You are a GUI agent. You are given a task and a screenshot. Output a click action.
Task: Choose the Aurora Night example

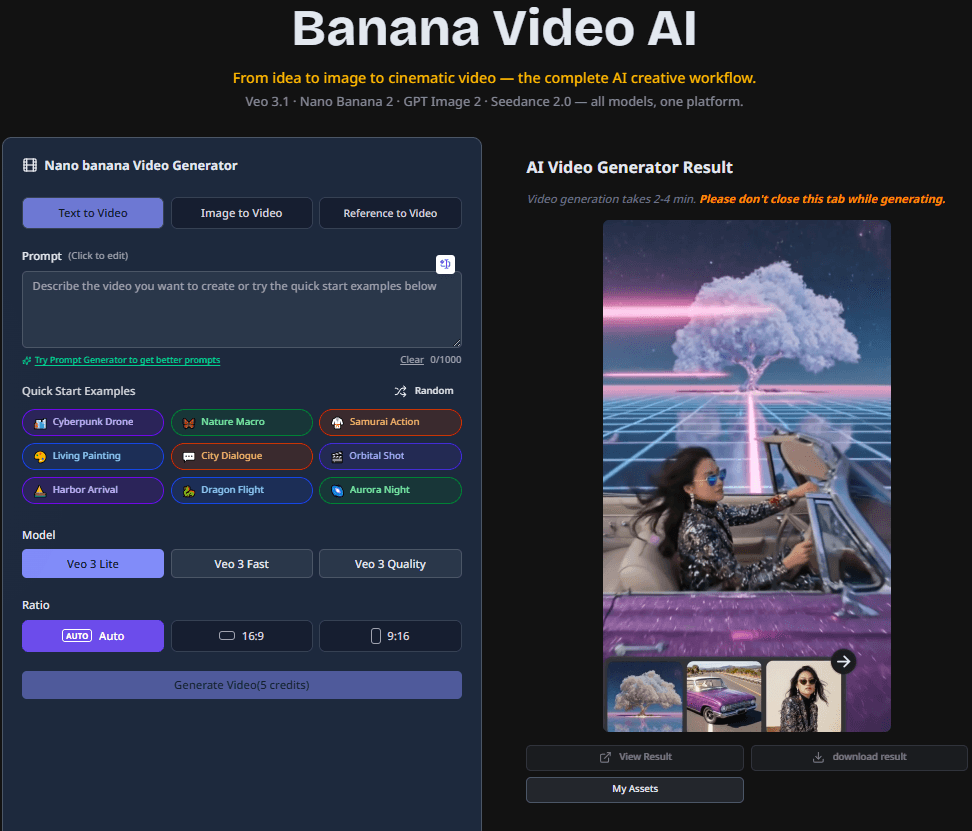click(x=391, y=490)
